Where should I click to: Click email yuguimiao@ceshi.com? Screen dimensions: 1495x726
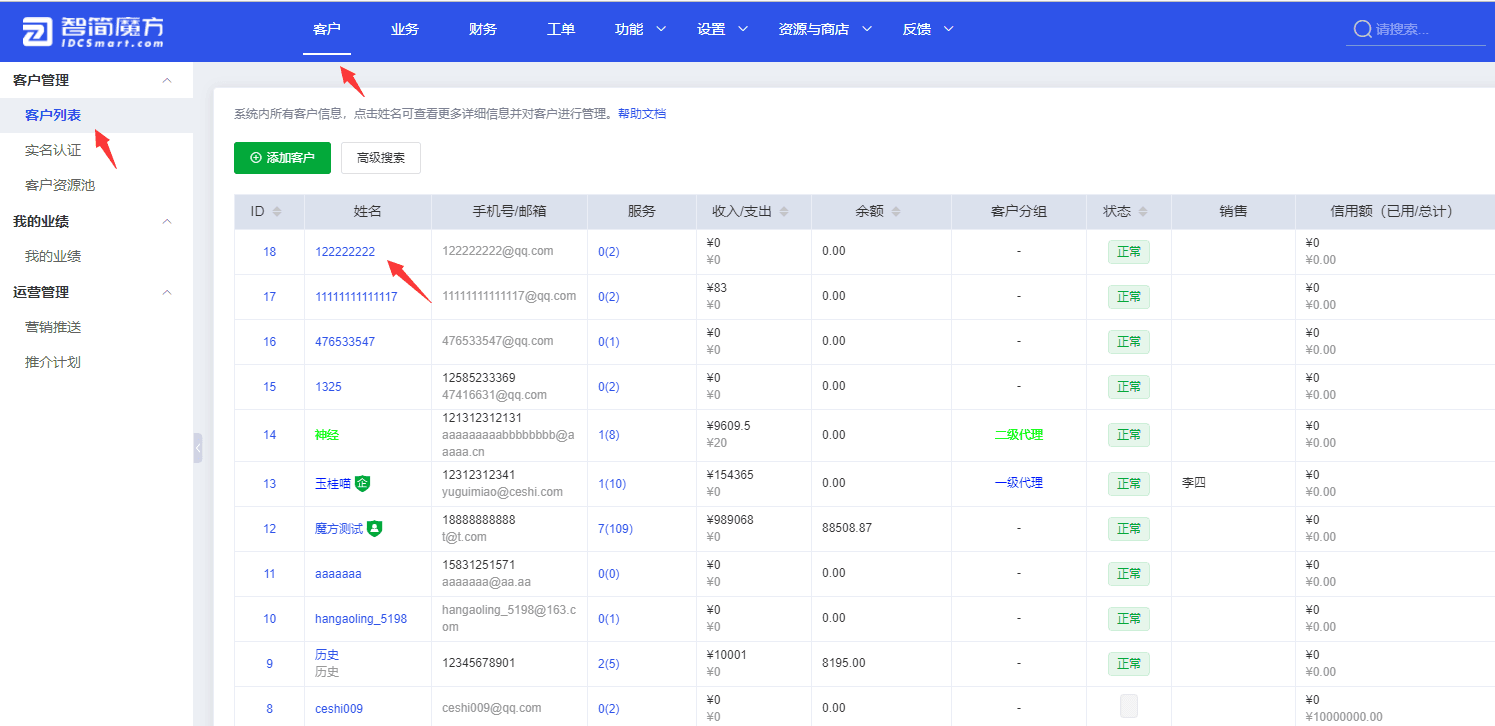(502, 492)
